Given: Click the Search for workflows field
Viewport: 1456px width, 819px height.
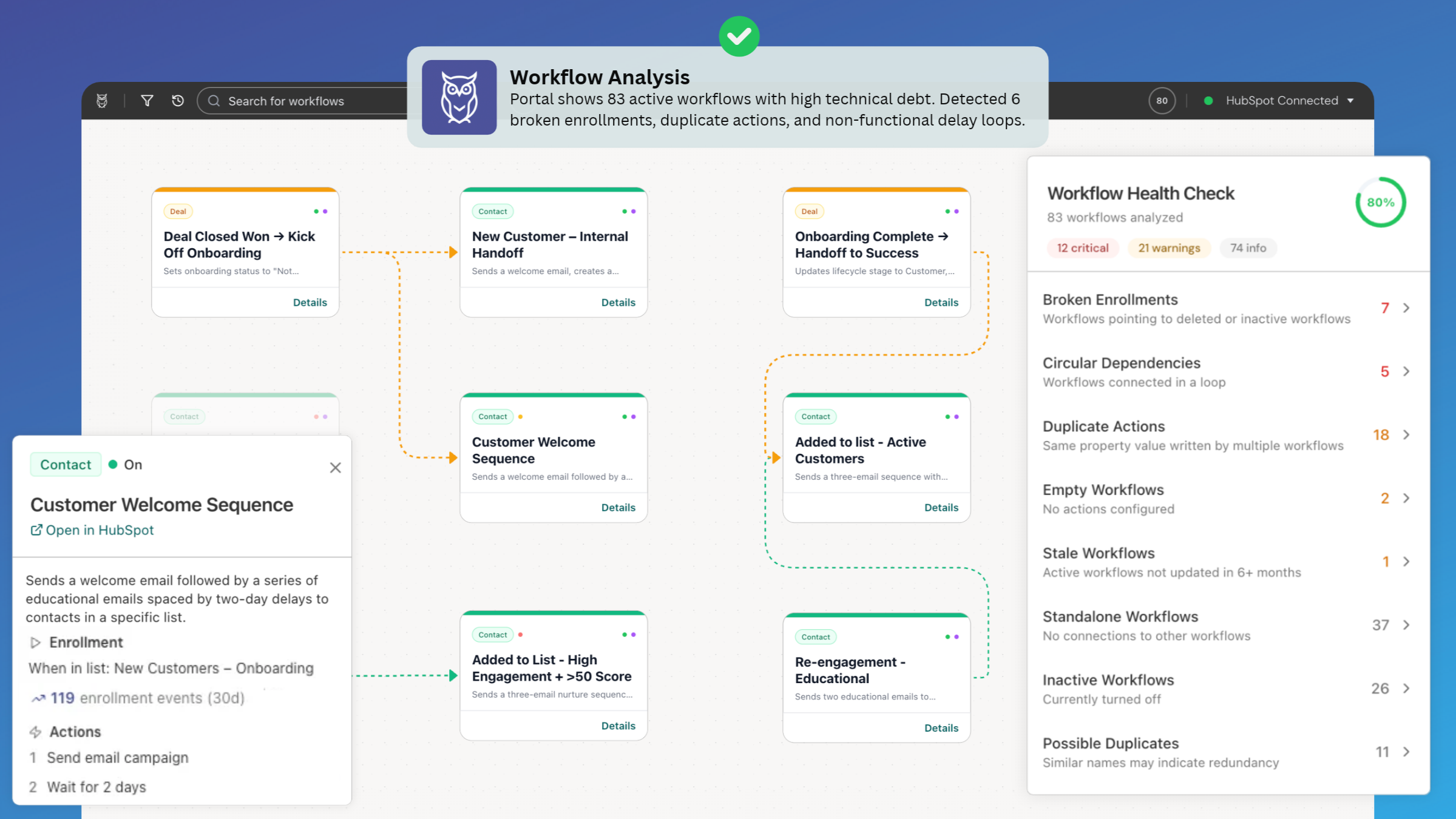Looking at the screenshot, I should (303, 101).
